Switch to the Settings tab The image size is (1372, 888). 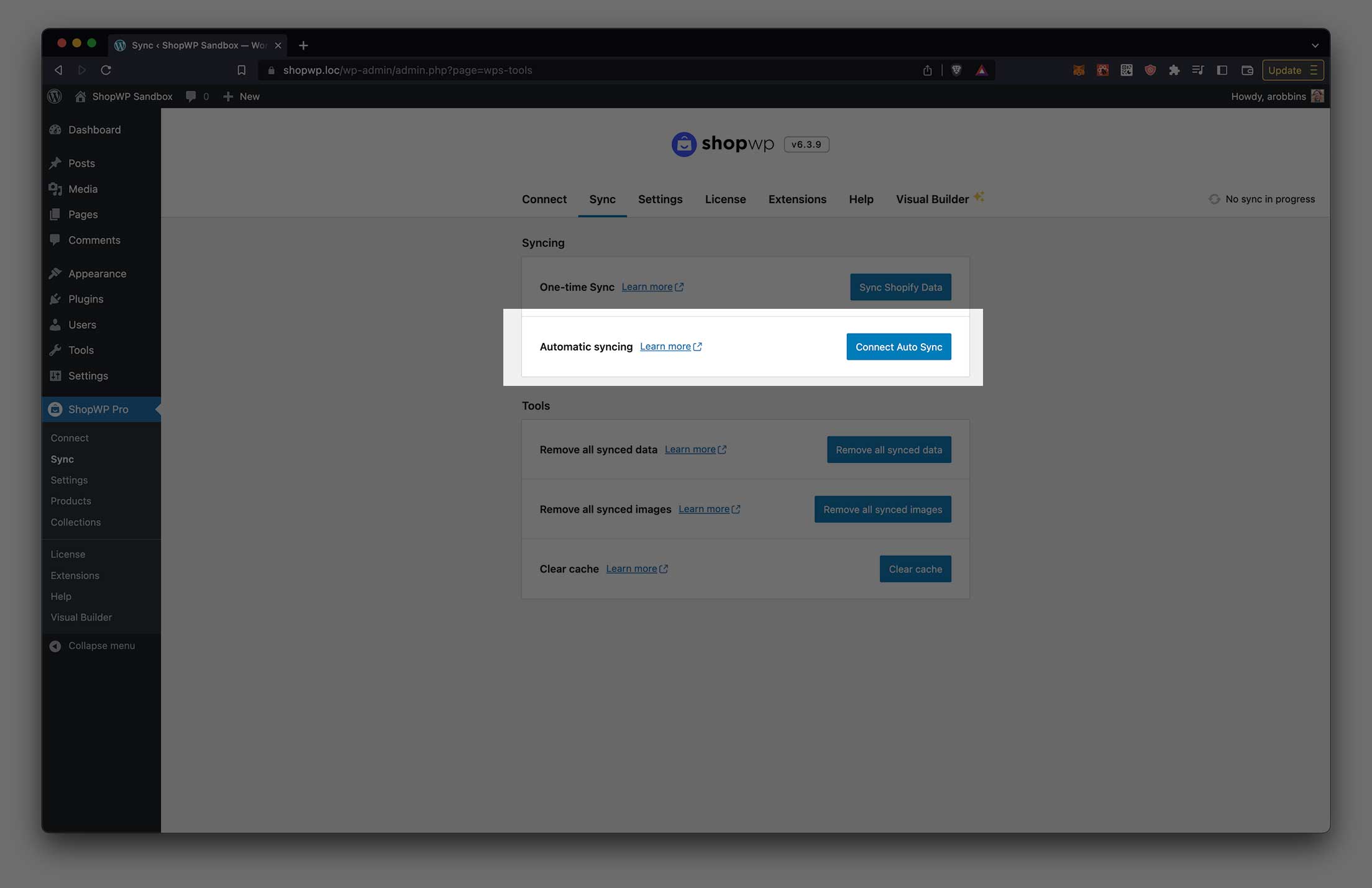coord(660,199)
